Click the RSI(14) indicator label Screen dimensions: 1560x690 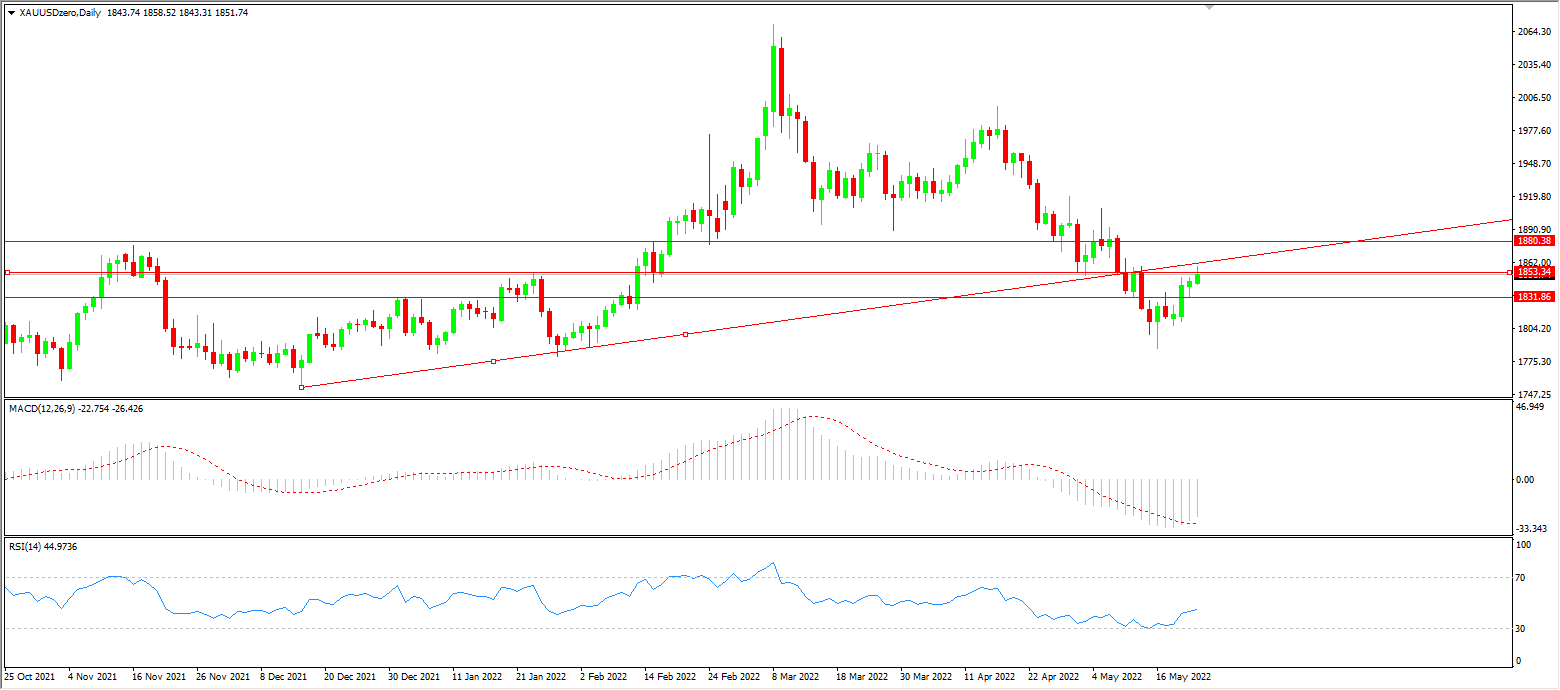coord(27,546)
